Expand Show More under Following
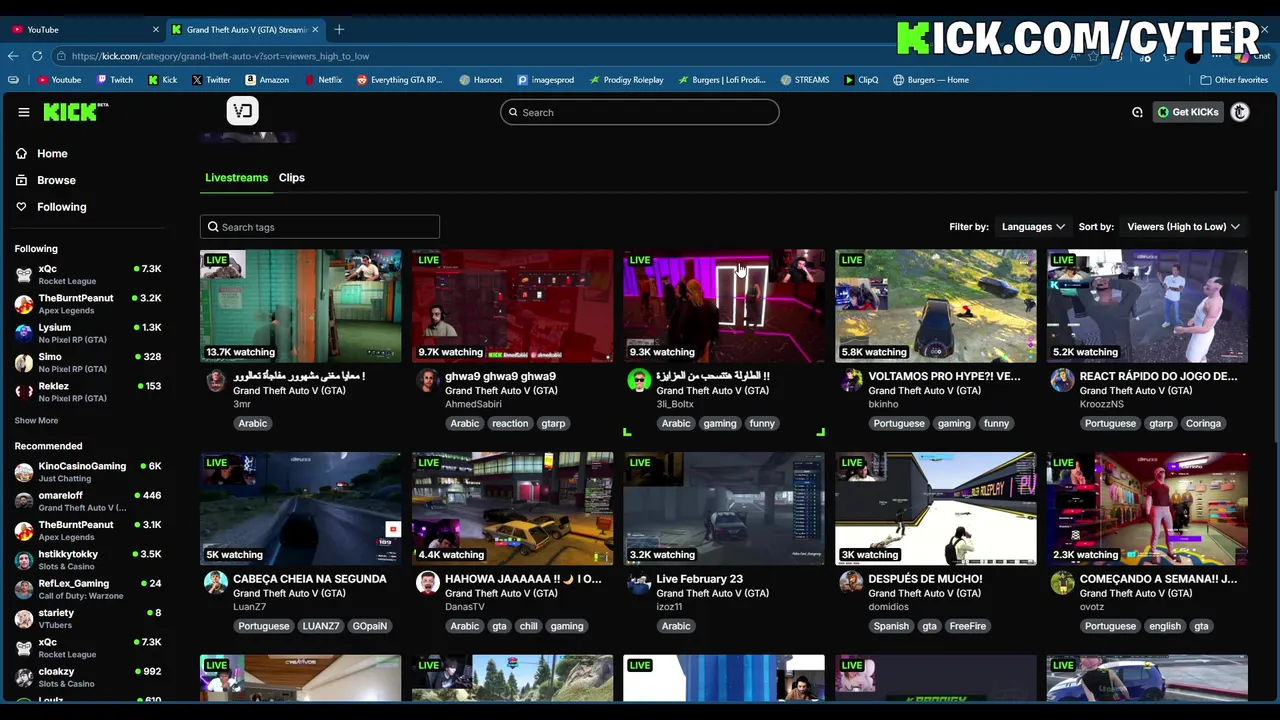 36,421
